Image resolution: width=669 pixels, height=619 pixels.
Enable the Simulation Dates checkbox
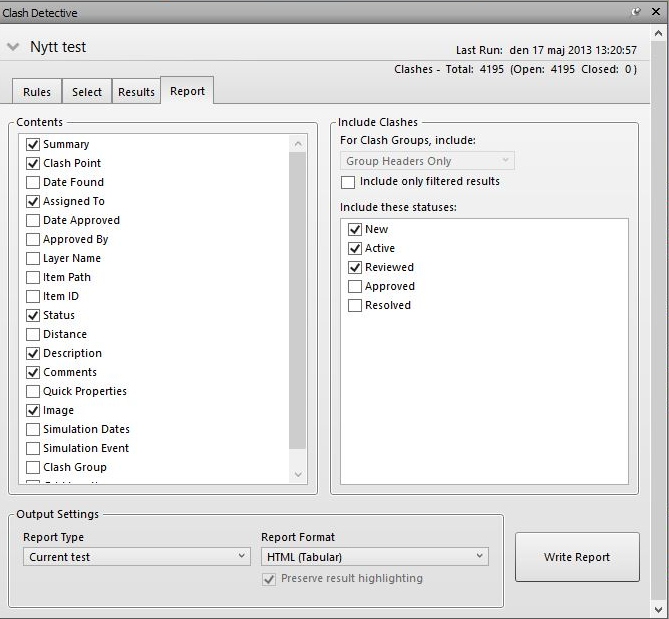click(x=33, y=429)
